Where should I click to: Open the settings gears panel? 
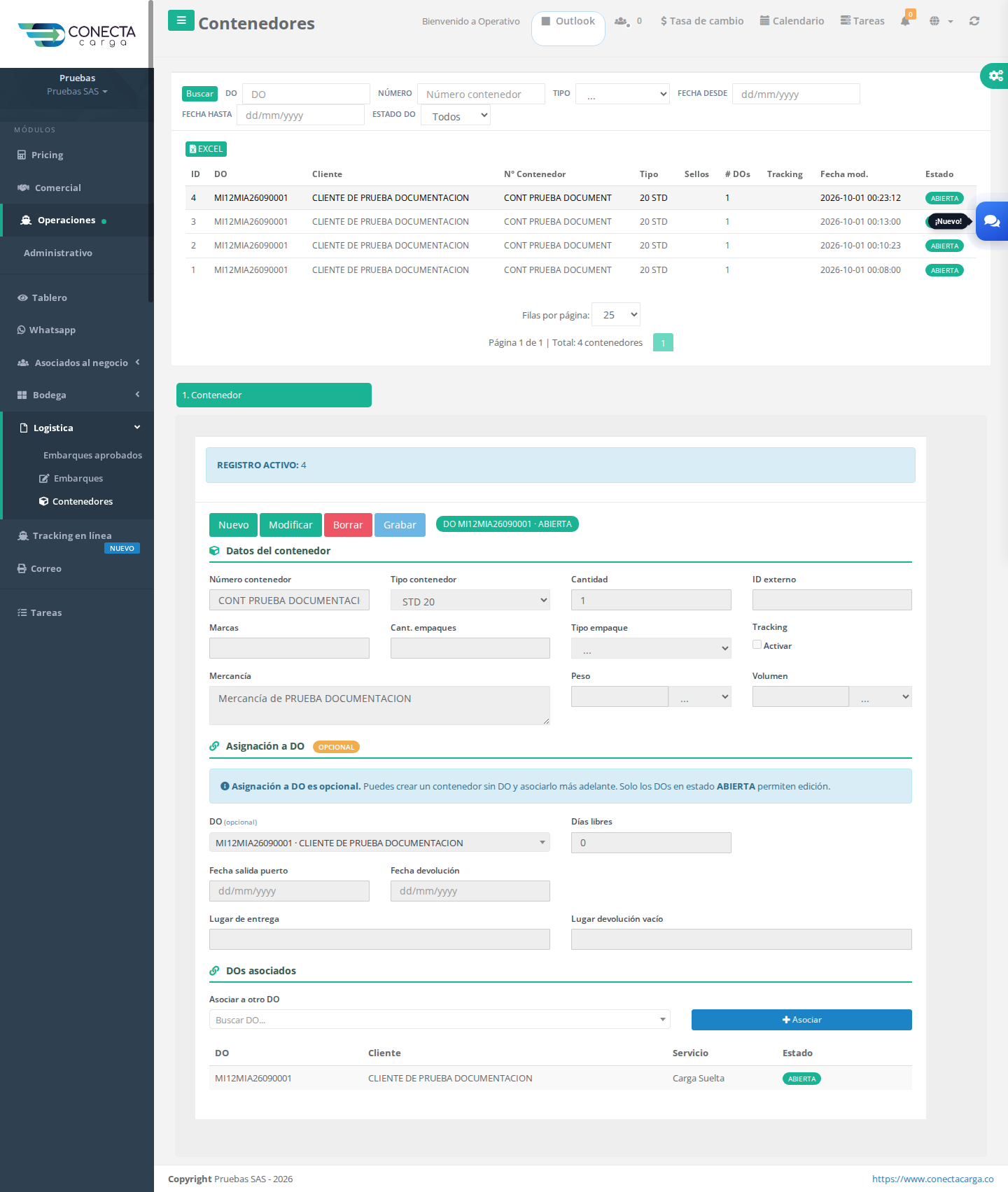(995, 76)
